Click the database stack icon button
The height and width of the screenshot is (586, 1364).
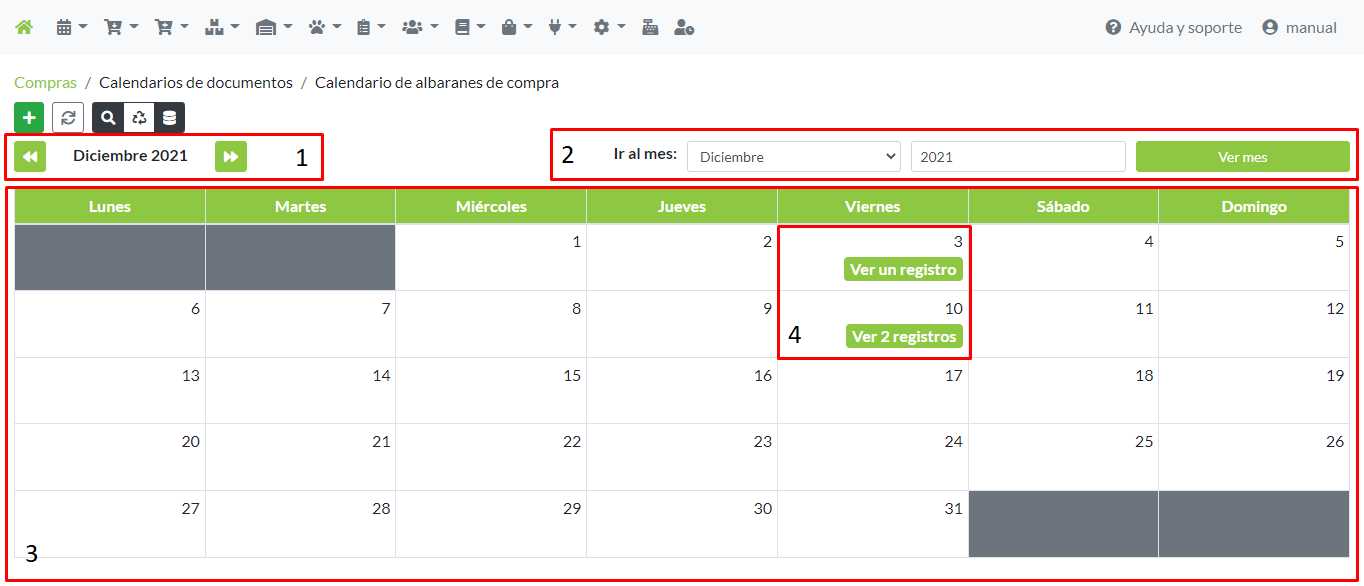click(169, 118)
